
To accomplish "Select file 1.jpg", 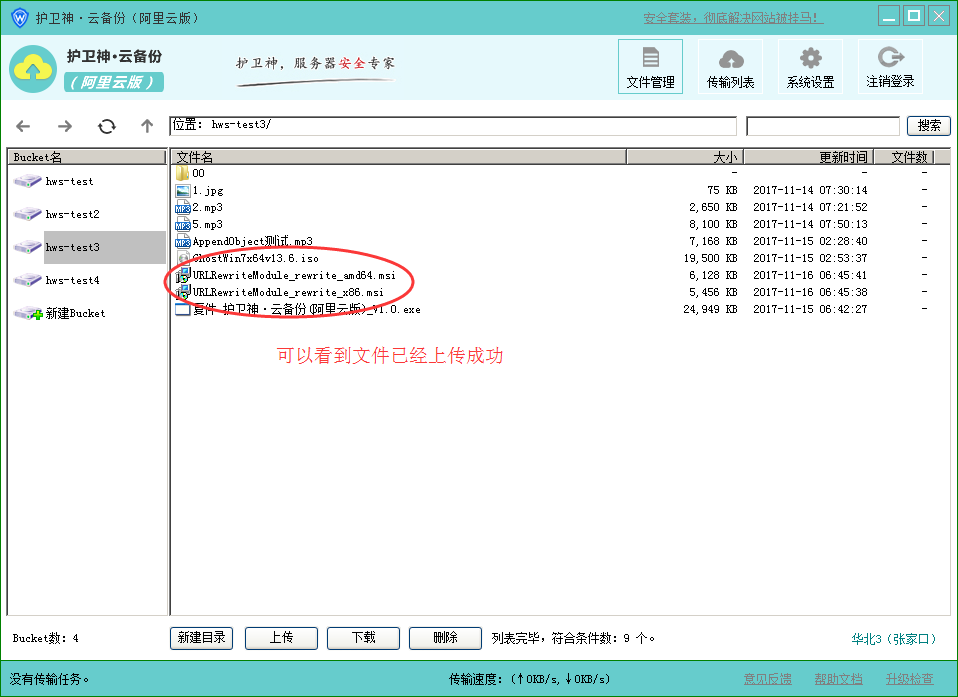I will click(208, 191).
